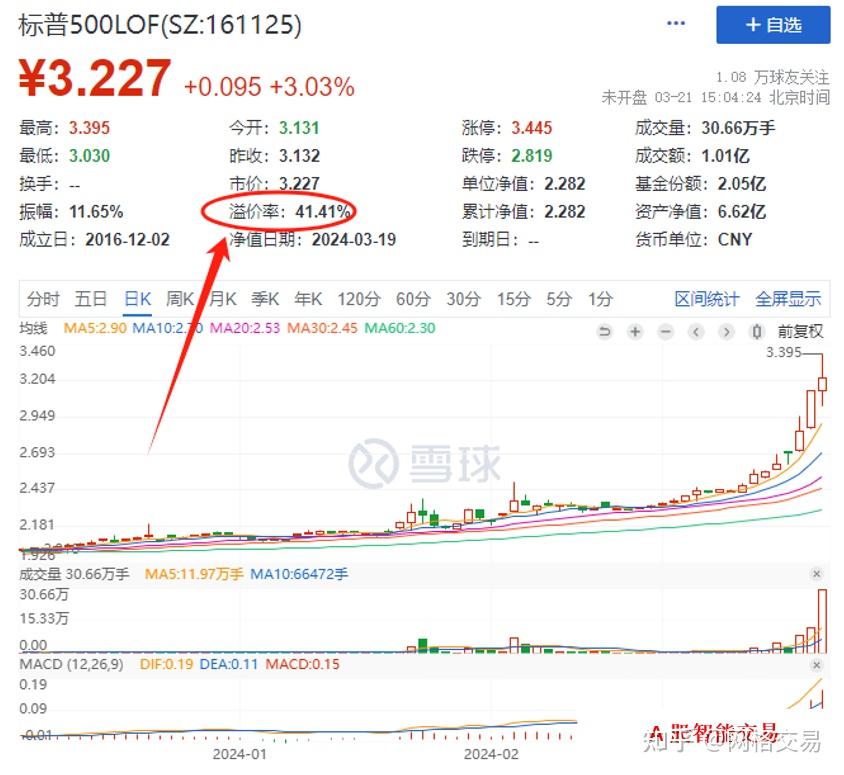Image resolution: width=844 pixels, height=775 pixels.
Task: Close the volume panel with its × button
Action: pyautogui.click(x=818, y=574)
